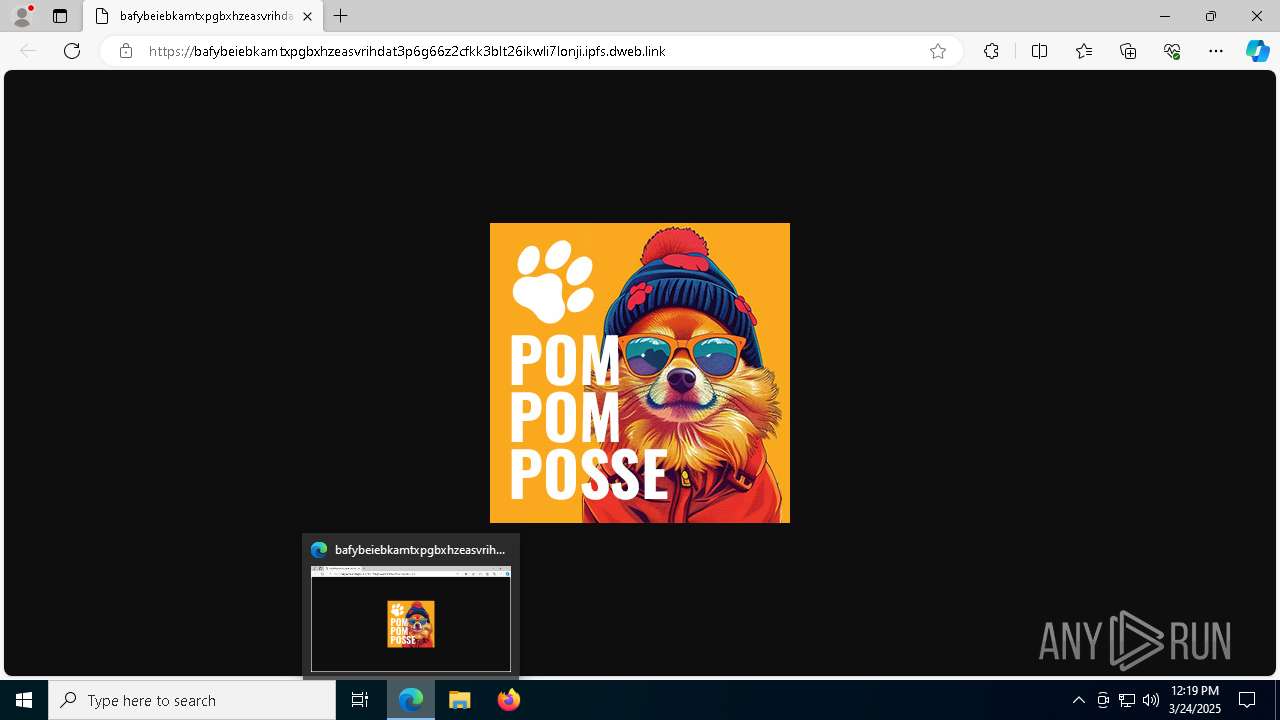Add this page to favorites star
This screenshot has width=1280, height=720.
click(x=938, y=51)
